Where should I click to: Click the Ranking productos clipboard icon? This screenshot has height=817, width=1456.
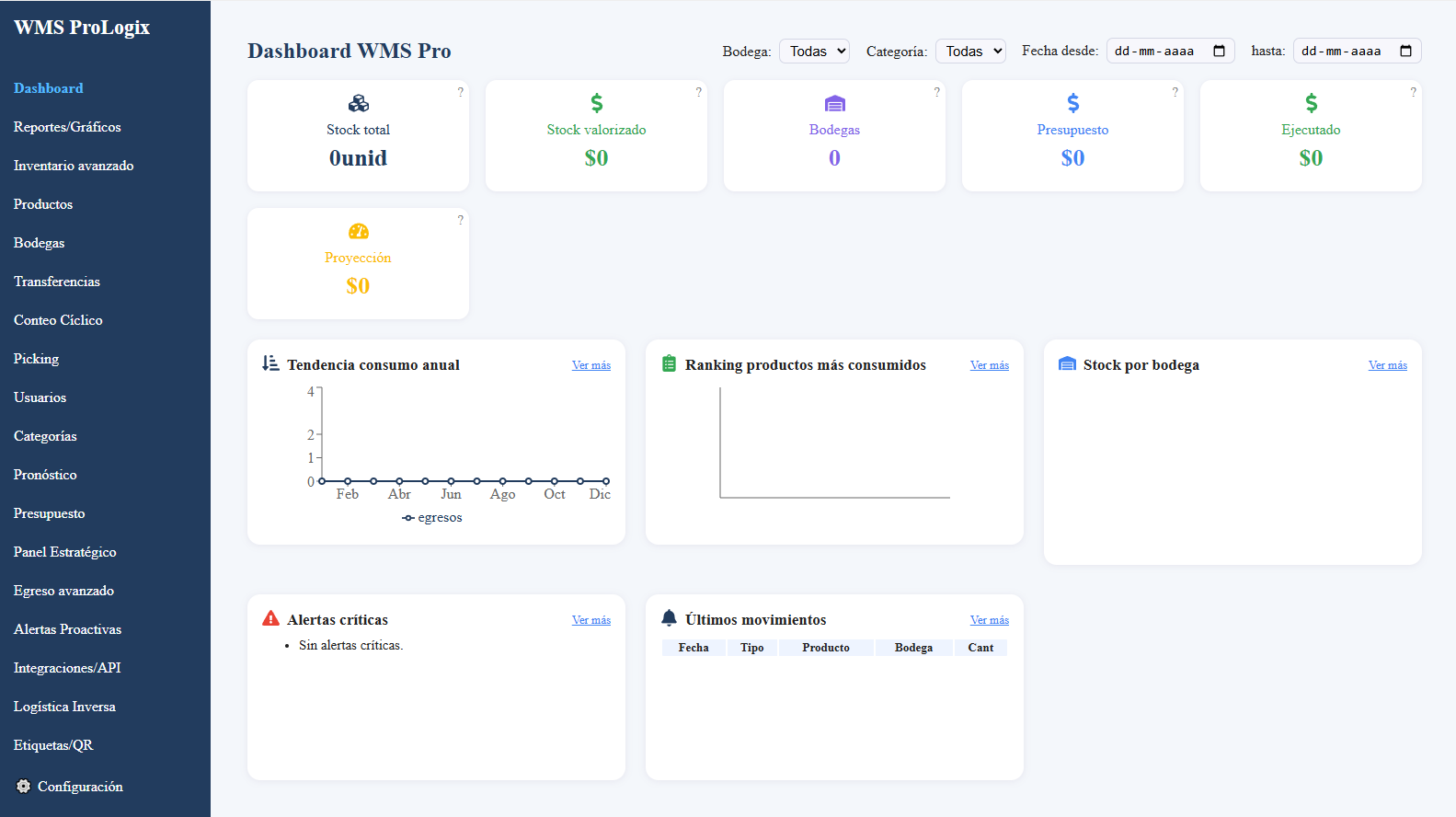[x=669, y=364]
